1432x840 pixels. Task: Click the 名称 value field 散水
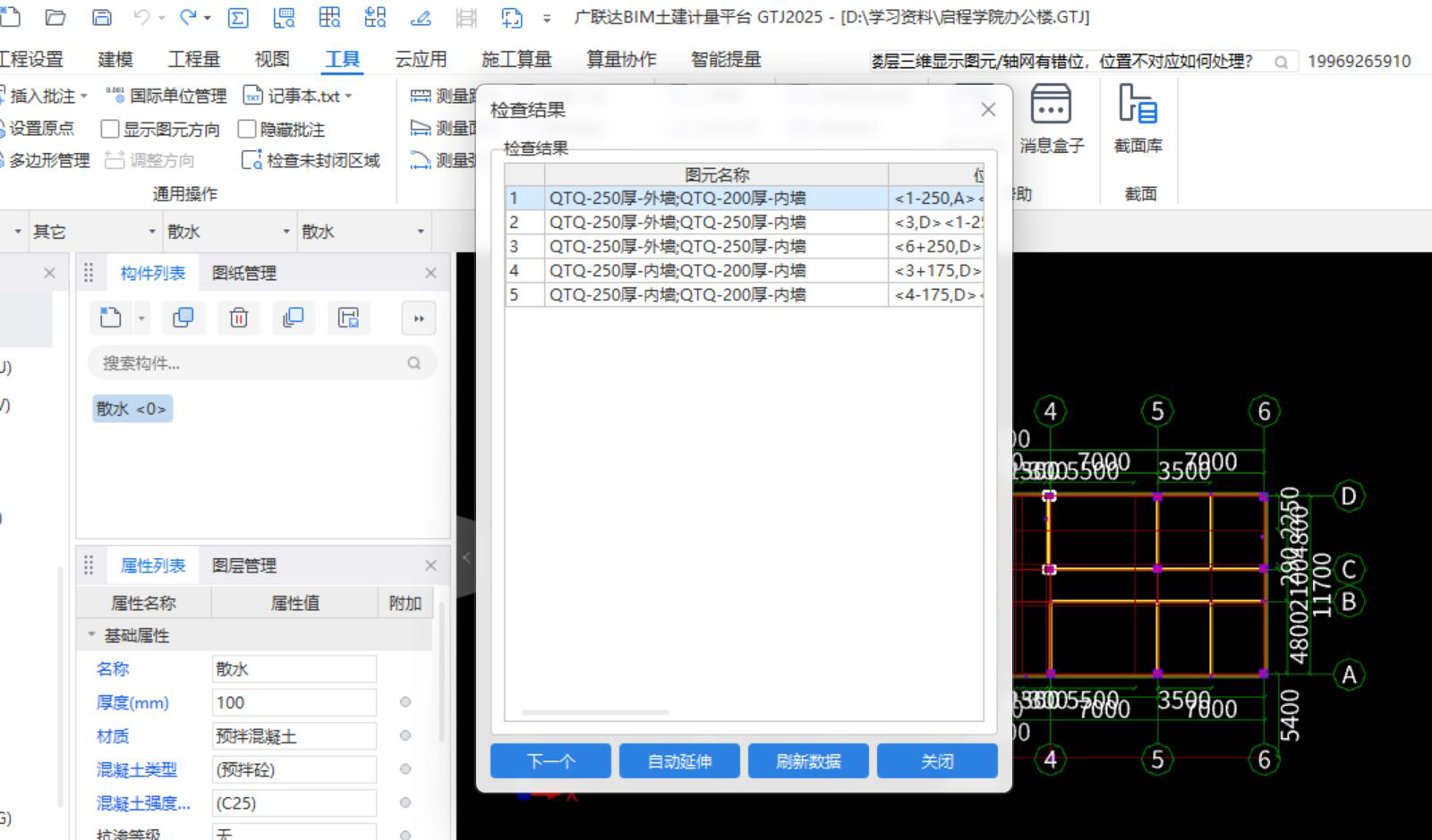pyautogui.click(x=294, y=669)
